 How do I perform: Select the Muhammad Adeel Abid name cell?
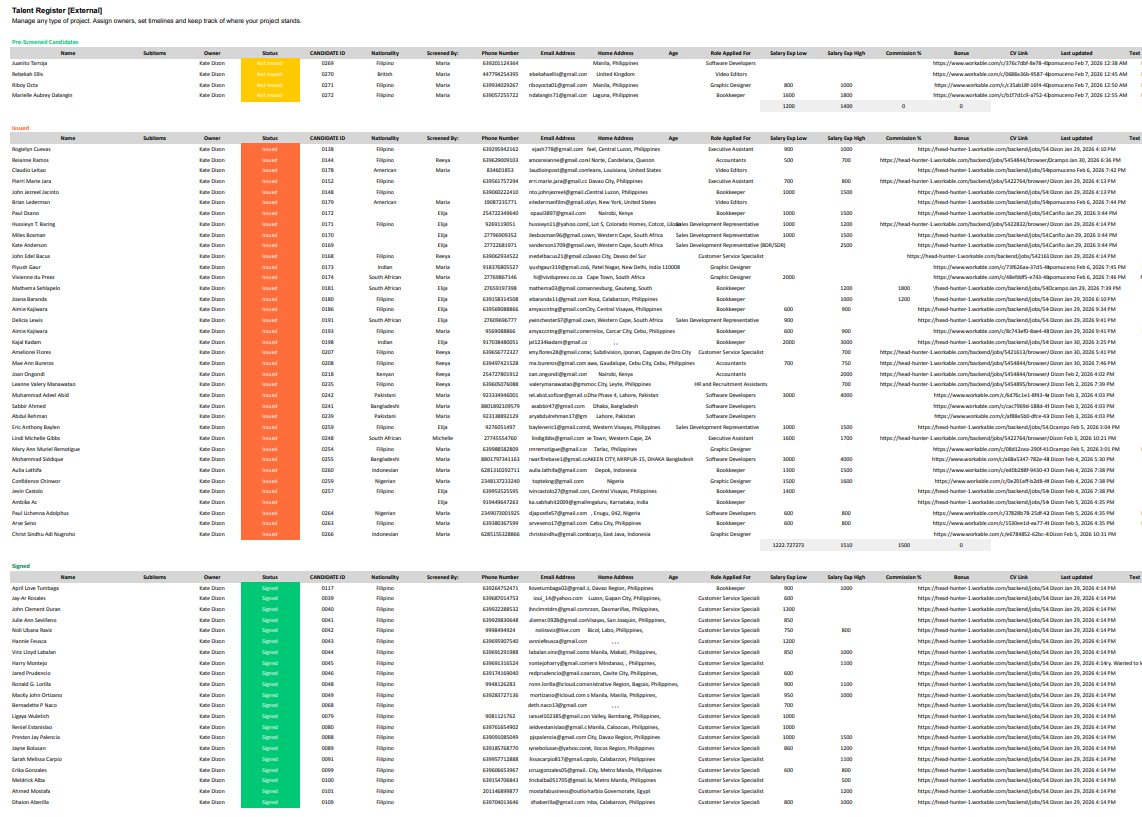point(40,395)
